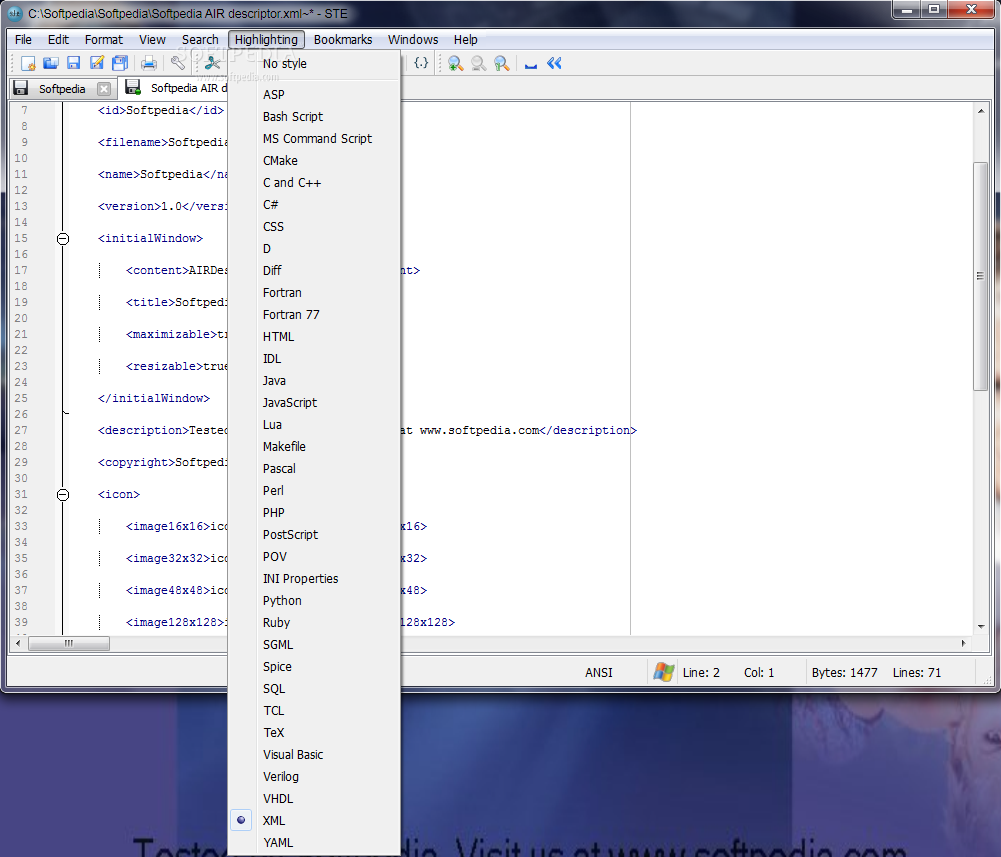
Task: Click the scissors Cut icon
Action: tap(212, 63)
